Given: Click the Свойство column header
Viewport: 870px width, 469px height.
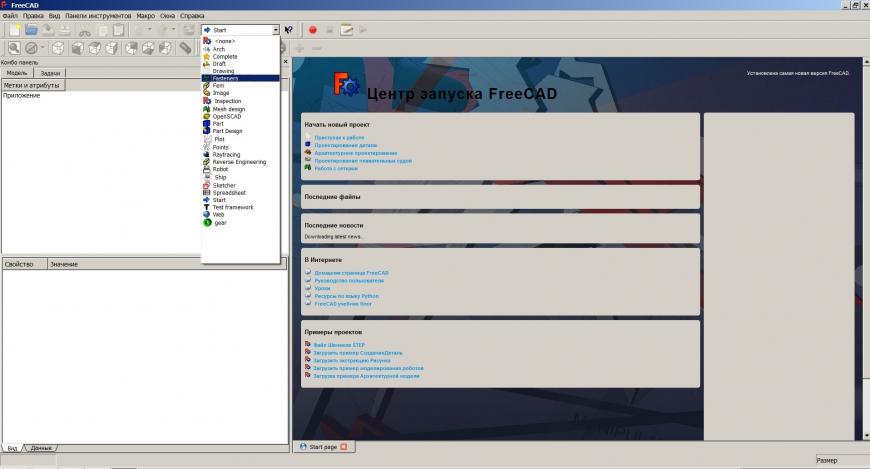Looking at the screenshot, I should coord(24,264).
